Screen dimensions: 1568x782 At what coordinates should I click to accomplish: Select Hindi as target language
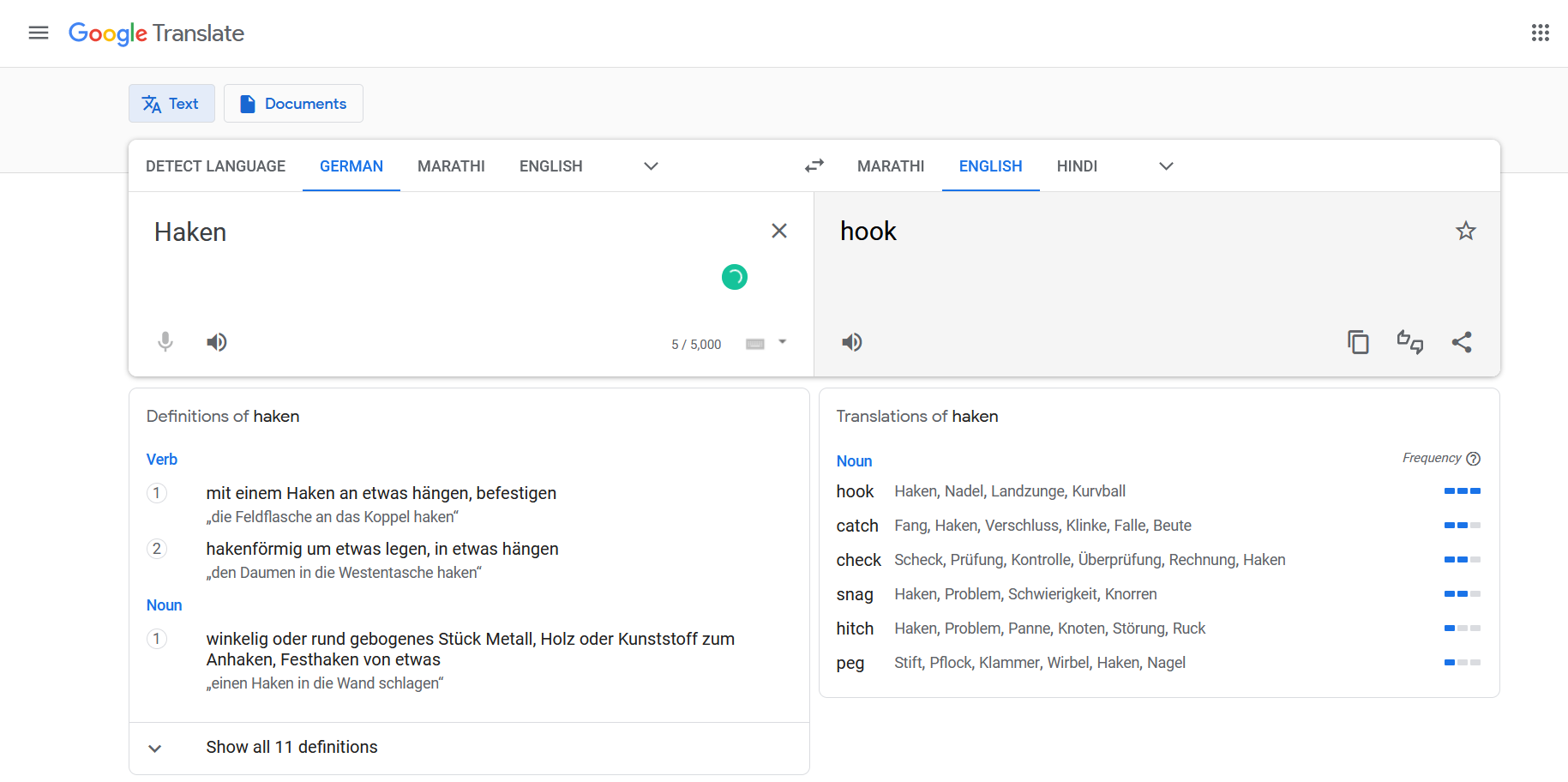point(1077,166)
